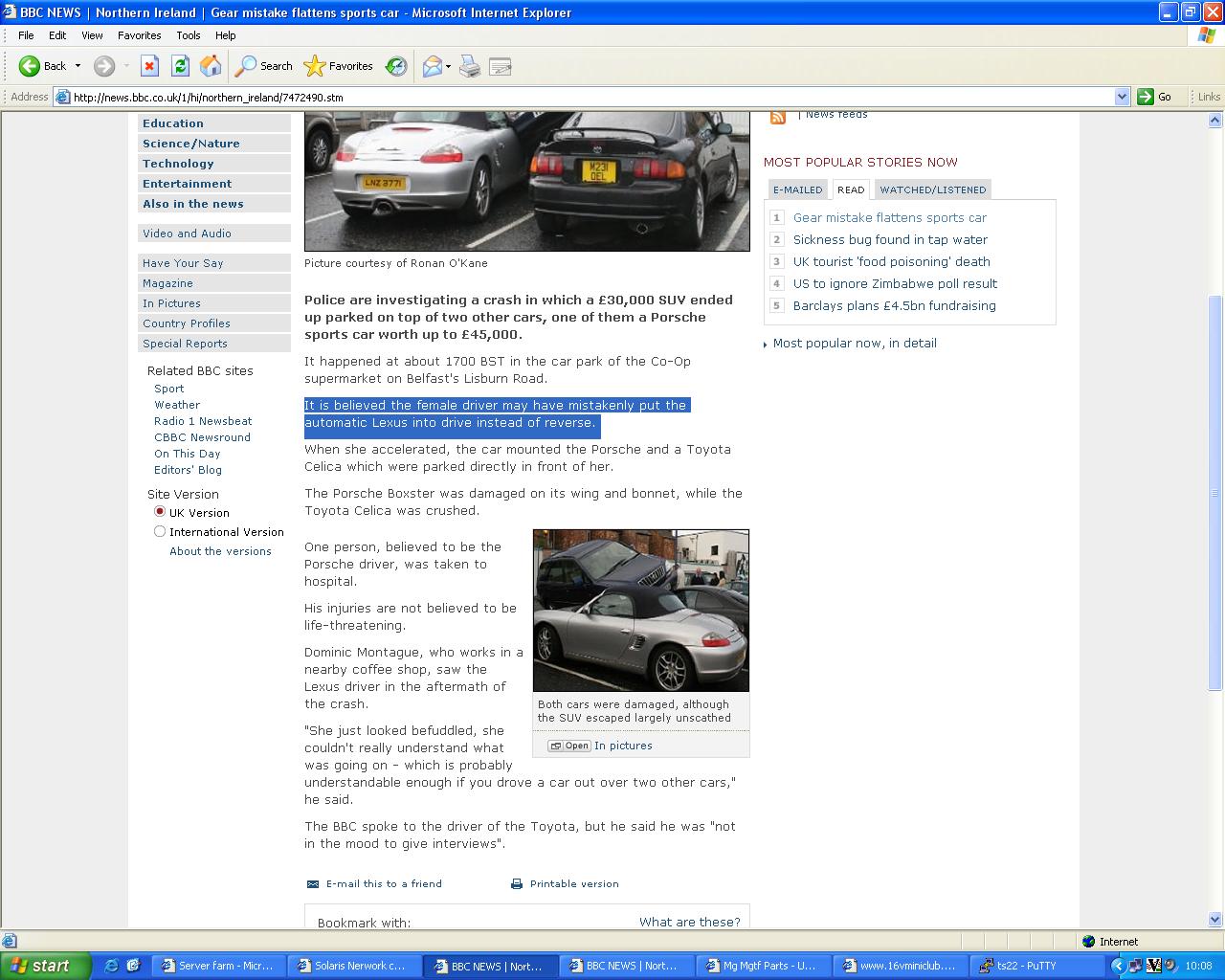Viewport: 1225px width, 980px height.
Task: Open UK tourist 'food poisoning' death story
Action: [891, 261]
